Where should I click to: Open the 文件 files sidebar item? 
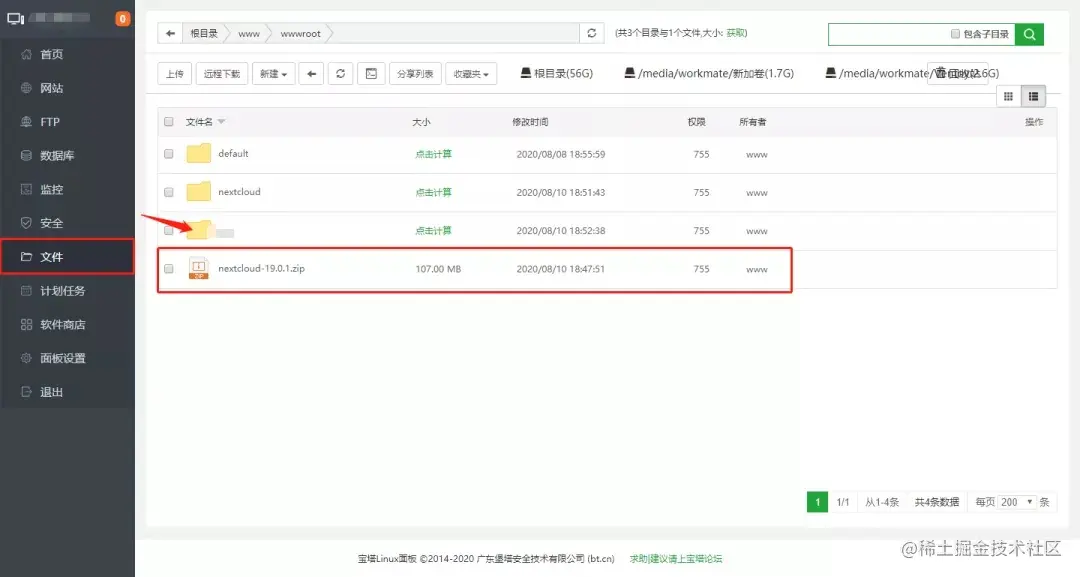pyautogui.click(x=67, y=257)
